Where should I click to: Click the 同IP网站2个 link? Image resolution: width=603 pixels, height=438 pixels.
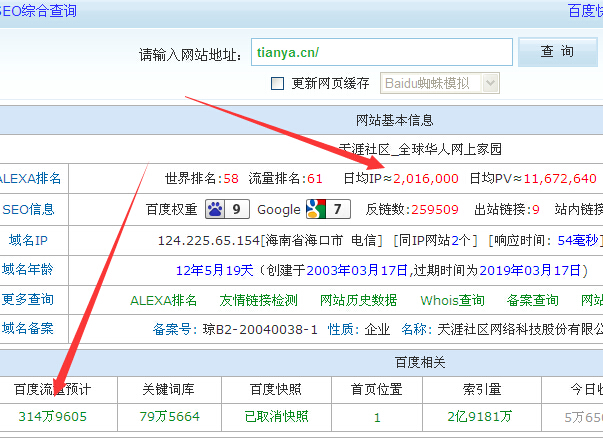pos(435,240)
